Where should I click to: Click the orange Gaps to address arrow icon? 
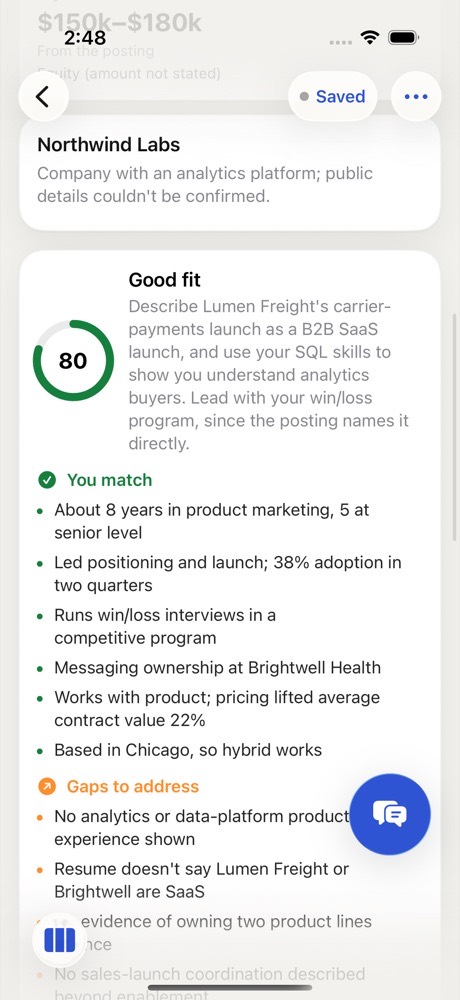(x=47, y=786)
